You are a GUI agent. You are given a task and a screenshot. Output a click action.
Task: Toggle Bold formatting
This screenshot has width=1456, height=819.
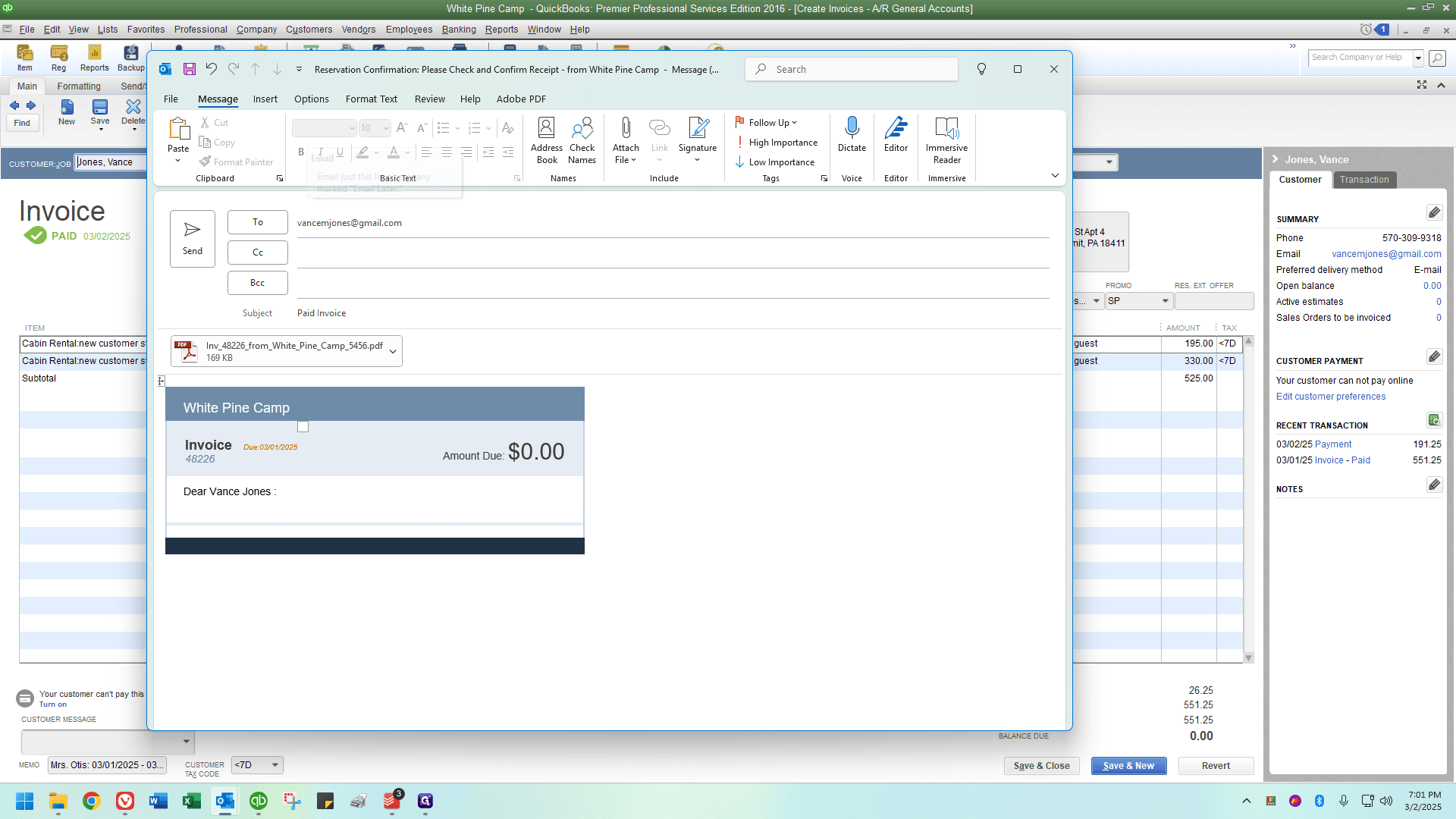coord(301,152)
